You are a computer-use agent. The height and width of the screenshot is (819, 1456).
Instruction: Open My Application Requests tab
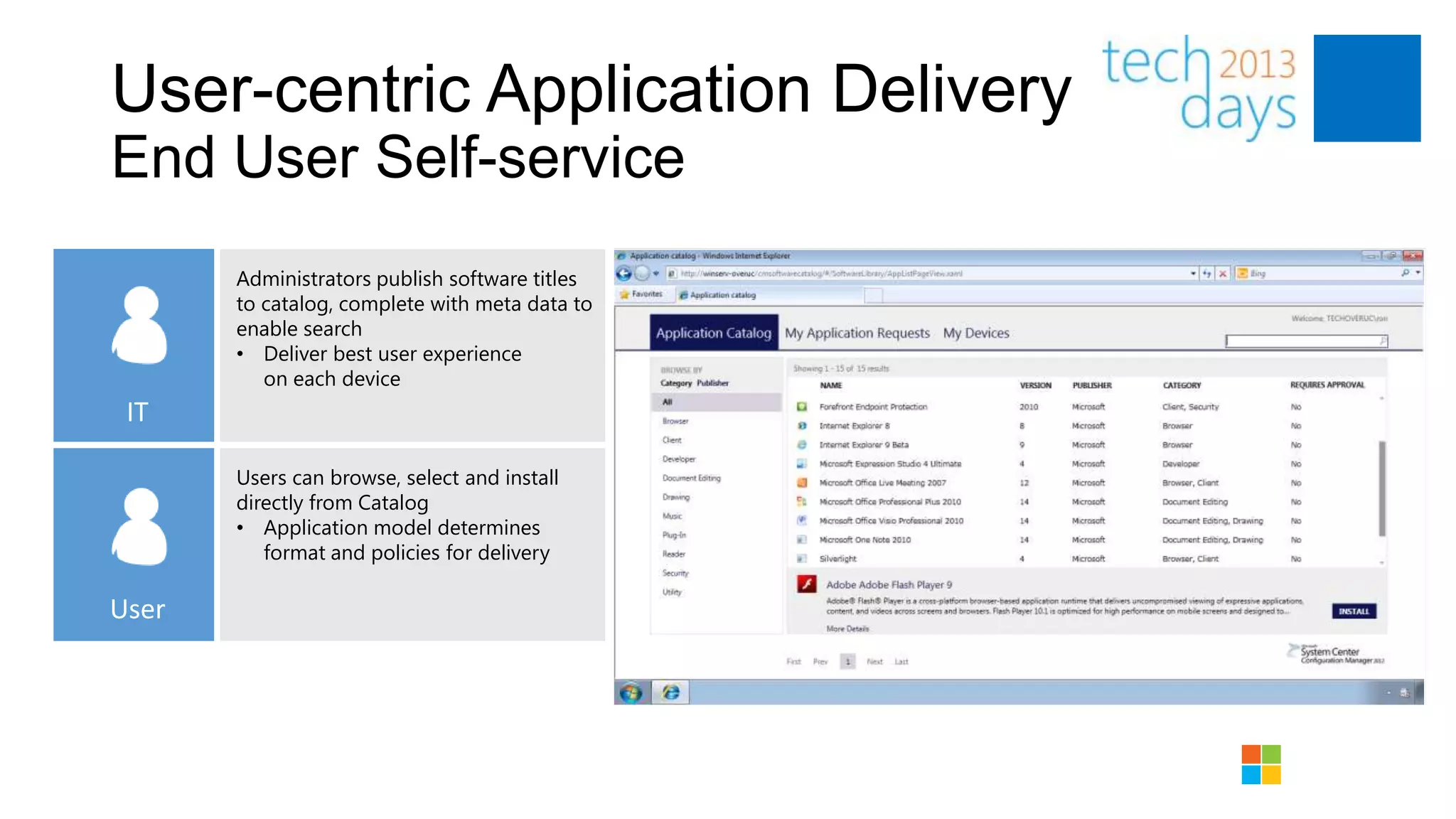click(x=857, y=333)
